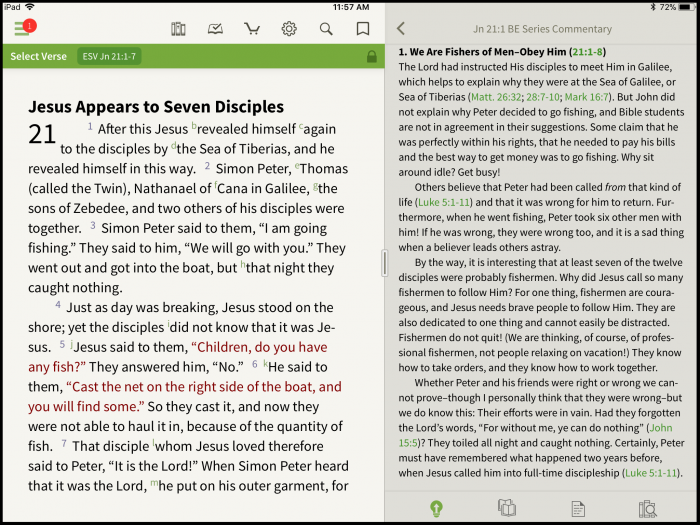Open the store shopping cart
This screenshot has width=700, height=525.
point(252,29)
